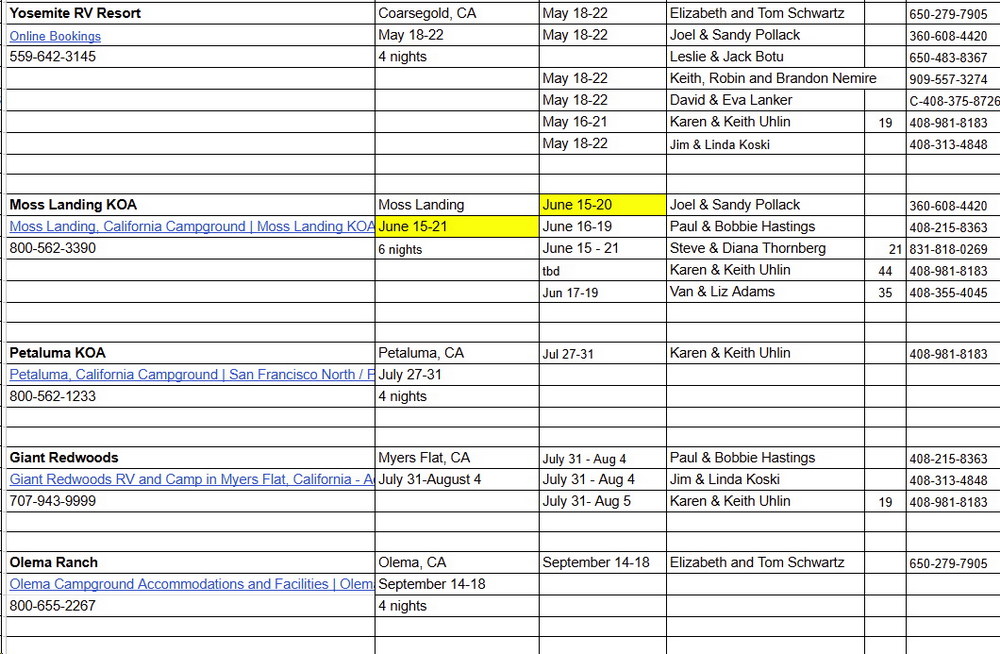Select the Olema Ranch September 14-18 location date cell
Image resolution: width=1000 pixels, height=654 pixels.
[432, 584]
